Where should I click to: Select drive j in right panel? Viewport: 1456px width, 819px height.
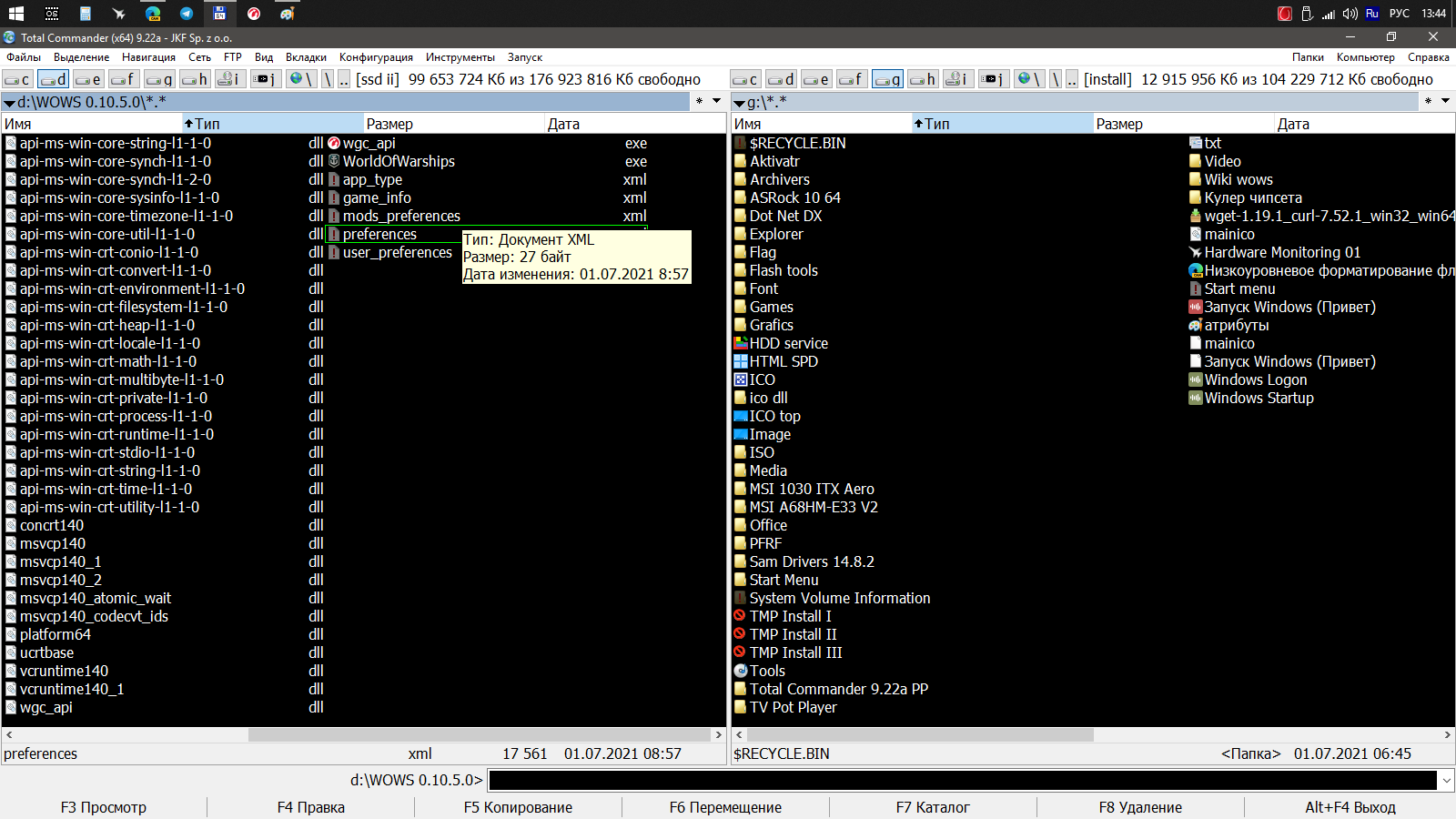pyautogui.click(x=993, y=79)
